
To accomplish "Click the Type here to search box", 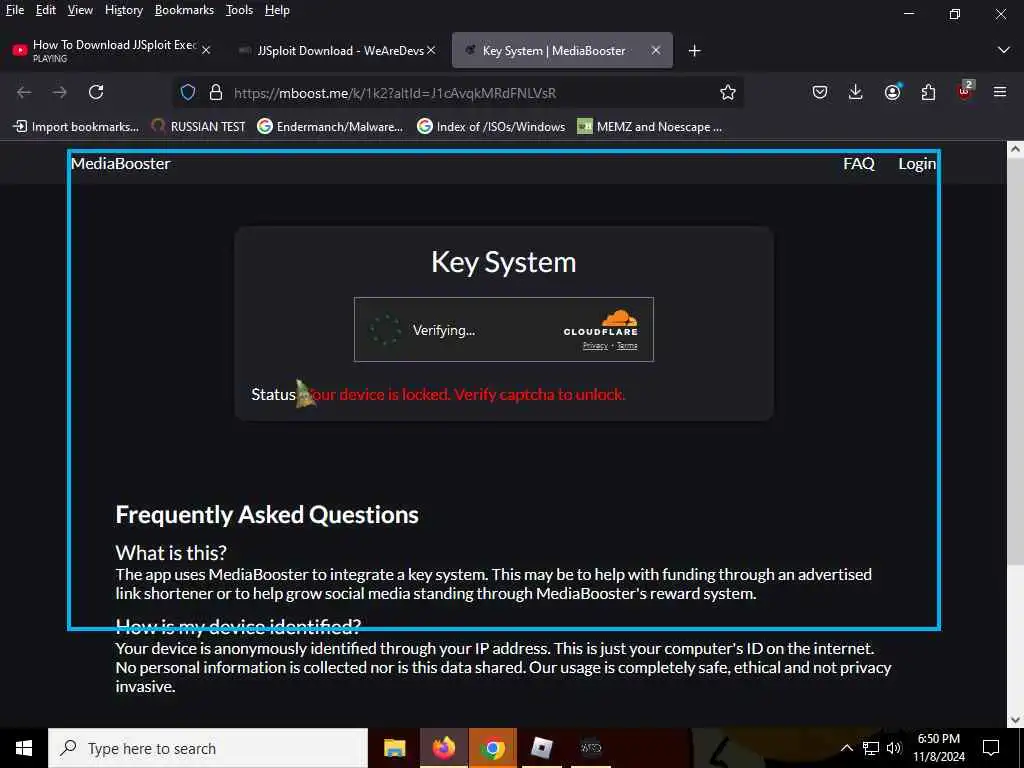I will 208,748.
